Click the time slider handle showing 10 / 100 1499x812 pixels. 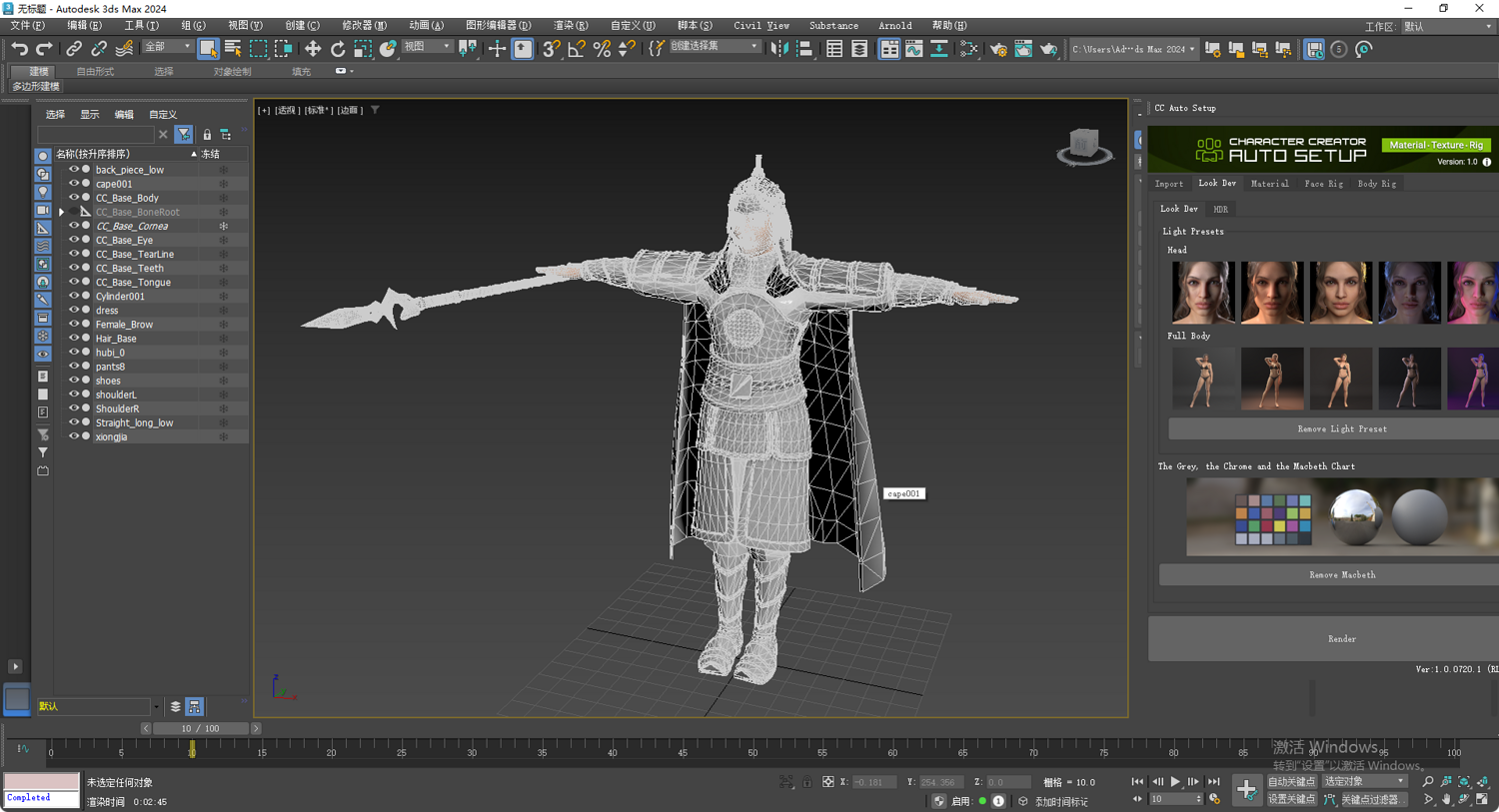(x=200, y=729)
